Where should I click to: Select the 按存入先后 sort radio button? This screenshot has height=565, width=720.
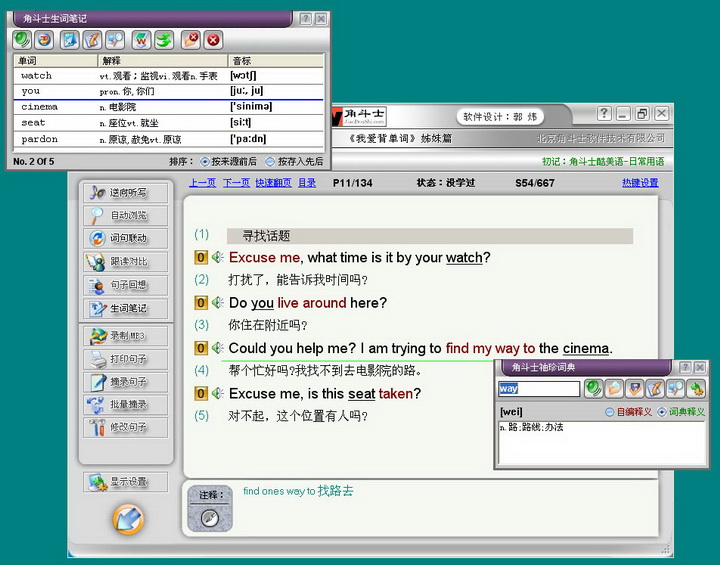coord(270,161)
